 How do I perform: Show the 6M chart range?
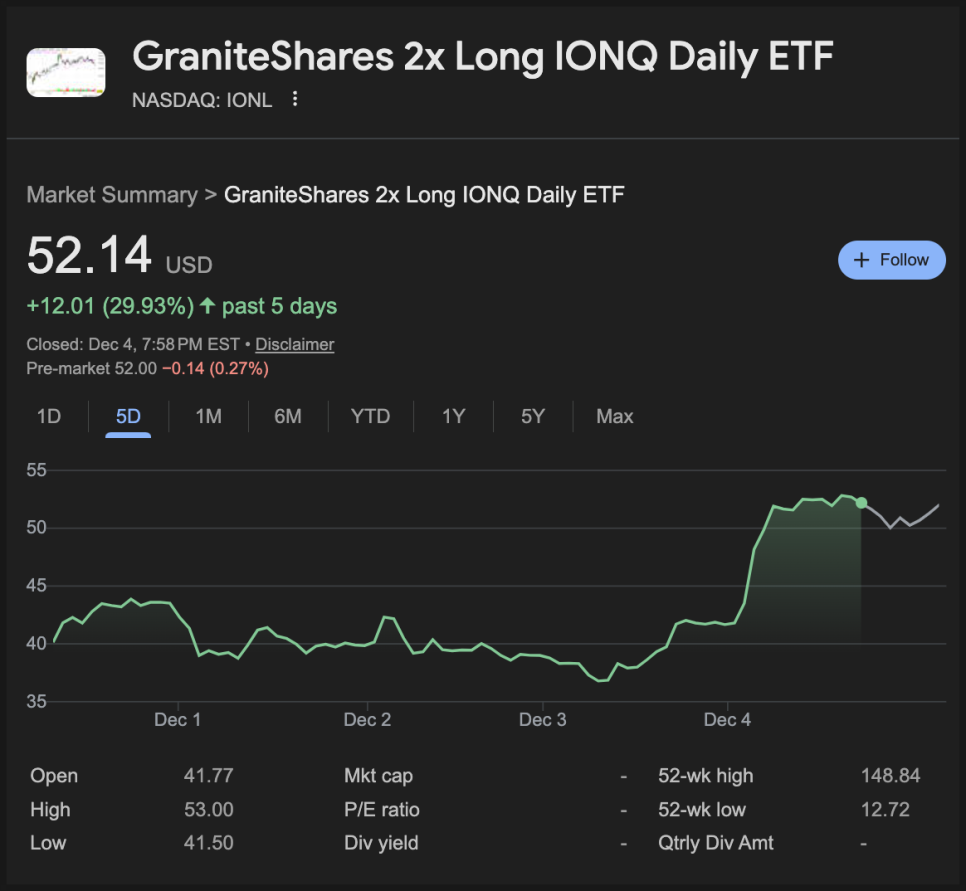[x=288, y=416]
